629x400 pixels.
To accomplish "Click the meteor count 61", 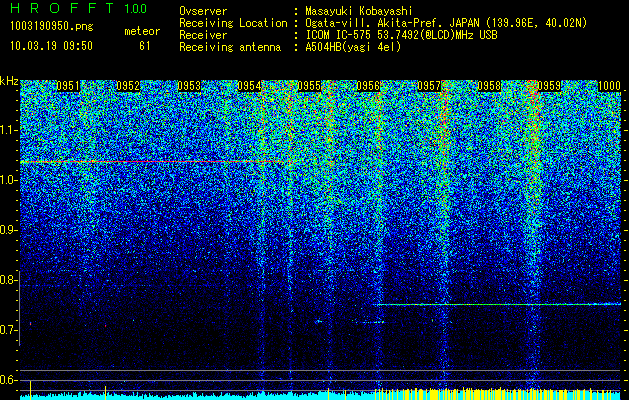I will pyautogui.click(x=145, y=46).
